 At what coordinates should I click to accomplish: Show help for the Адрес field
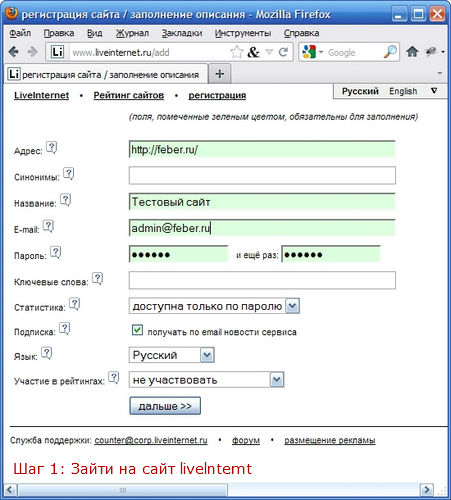point(51,147)
